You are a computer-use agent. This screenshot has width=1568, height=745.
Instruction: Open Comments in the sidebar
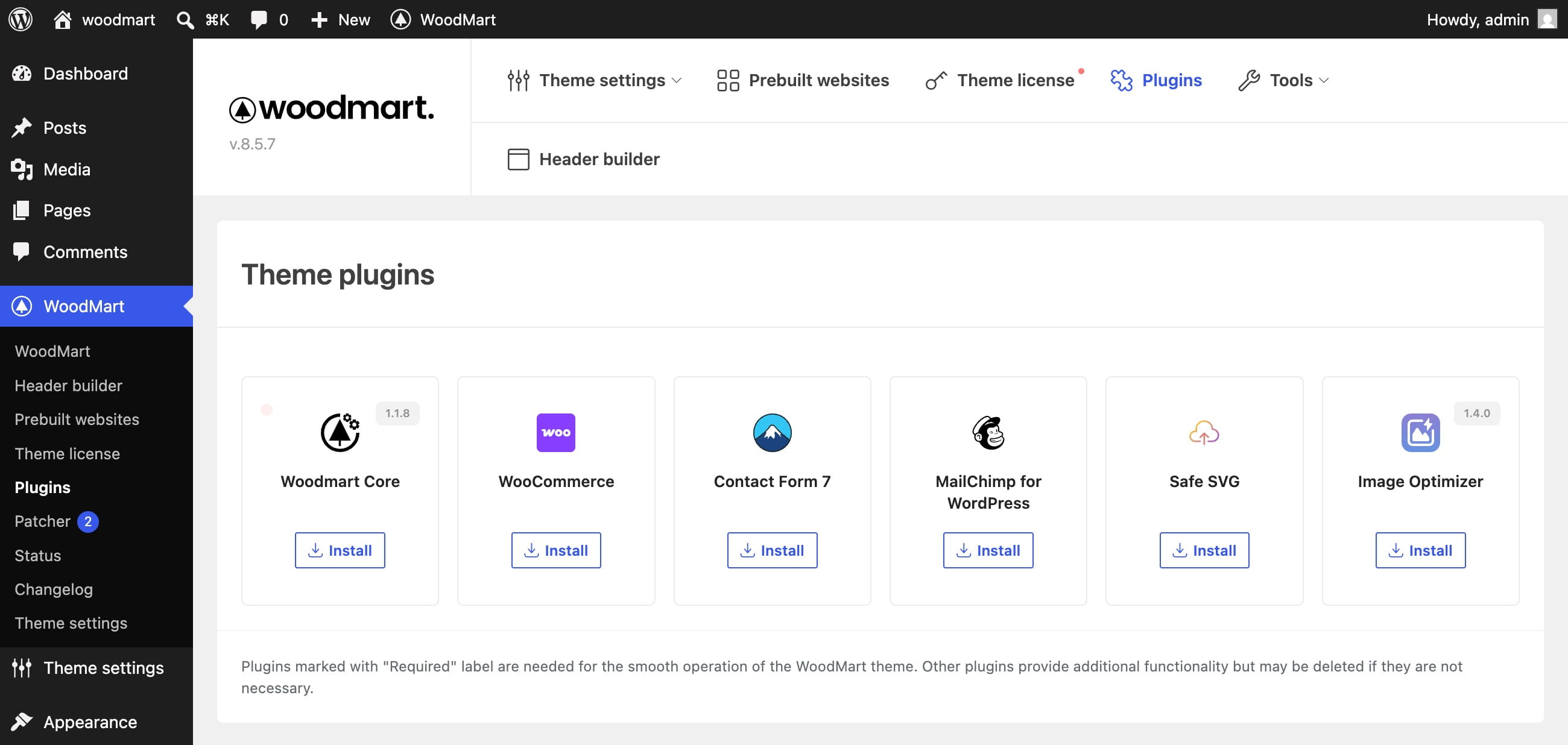(x=96, y=252)
